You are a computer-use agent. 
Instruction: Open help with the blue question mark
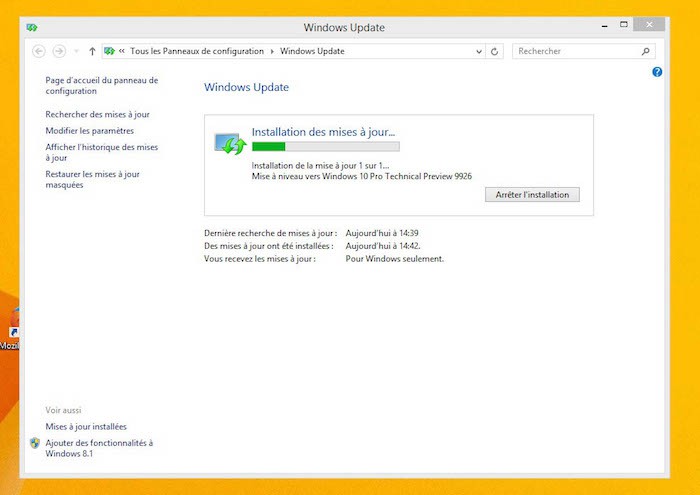[657, 72]
